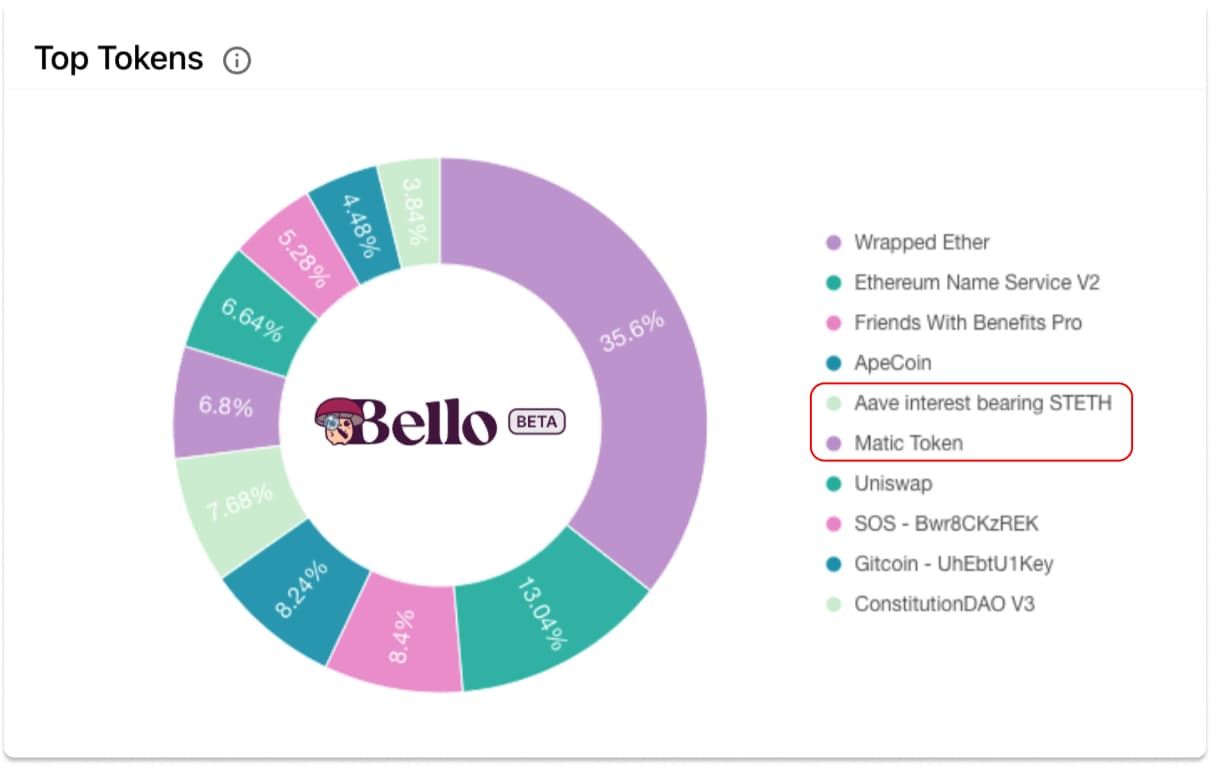1211x766 pixels.
Task: Toggle the Friends With Benefits Pro legend entry
Action: pyautogui.click(x=953, y=323)
